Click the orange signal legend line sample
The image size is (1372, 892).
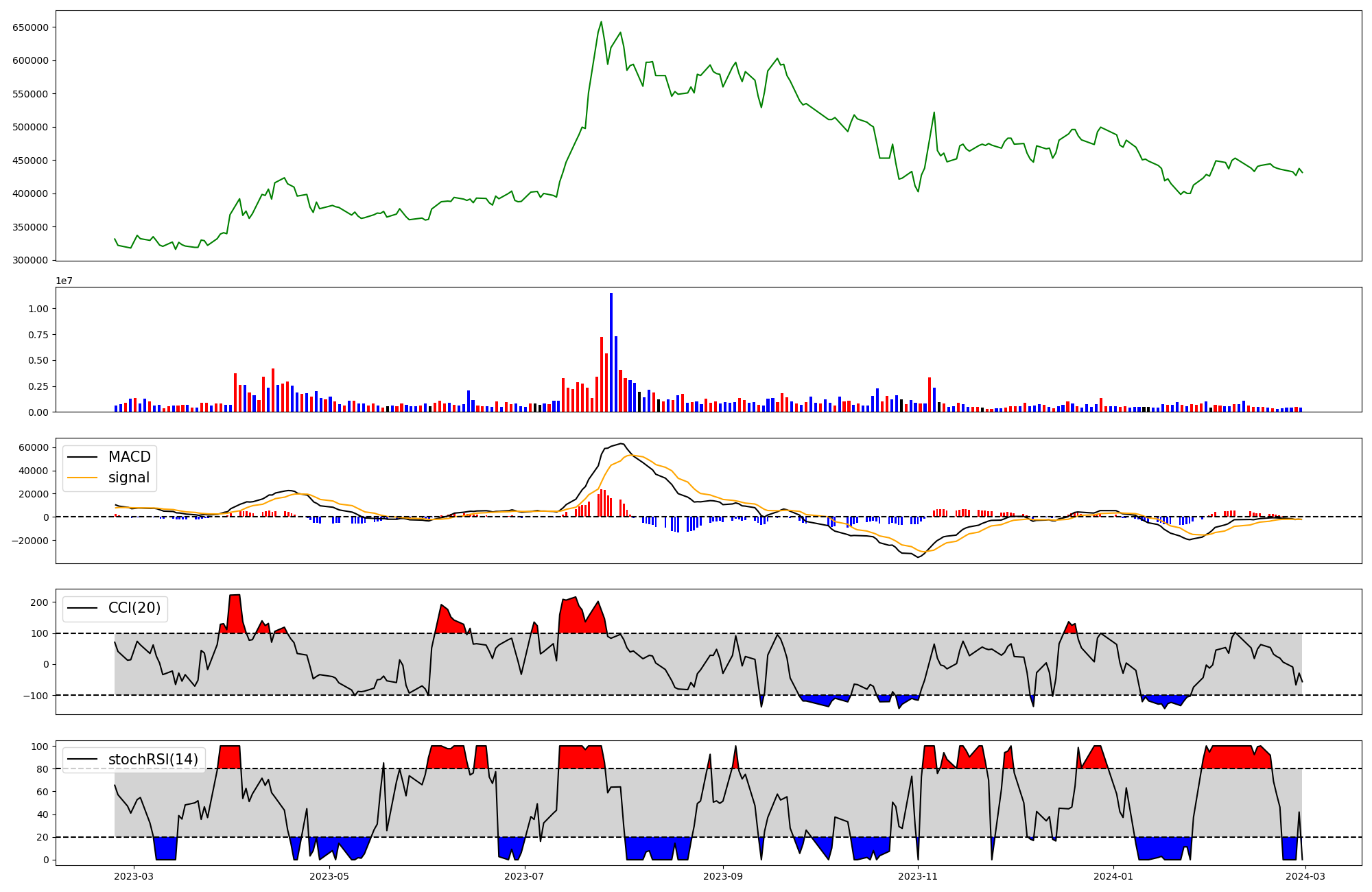click(x=84, y=478)
